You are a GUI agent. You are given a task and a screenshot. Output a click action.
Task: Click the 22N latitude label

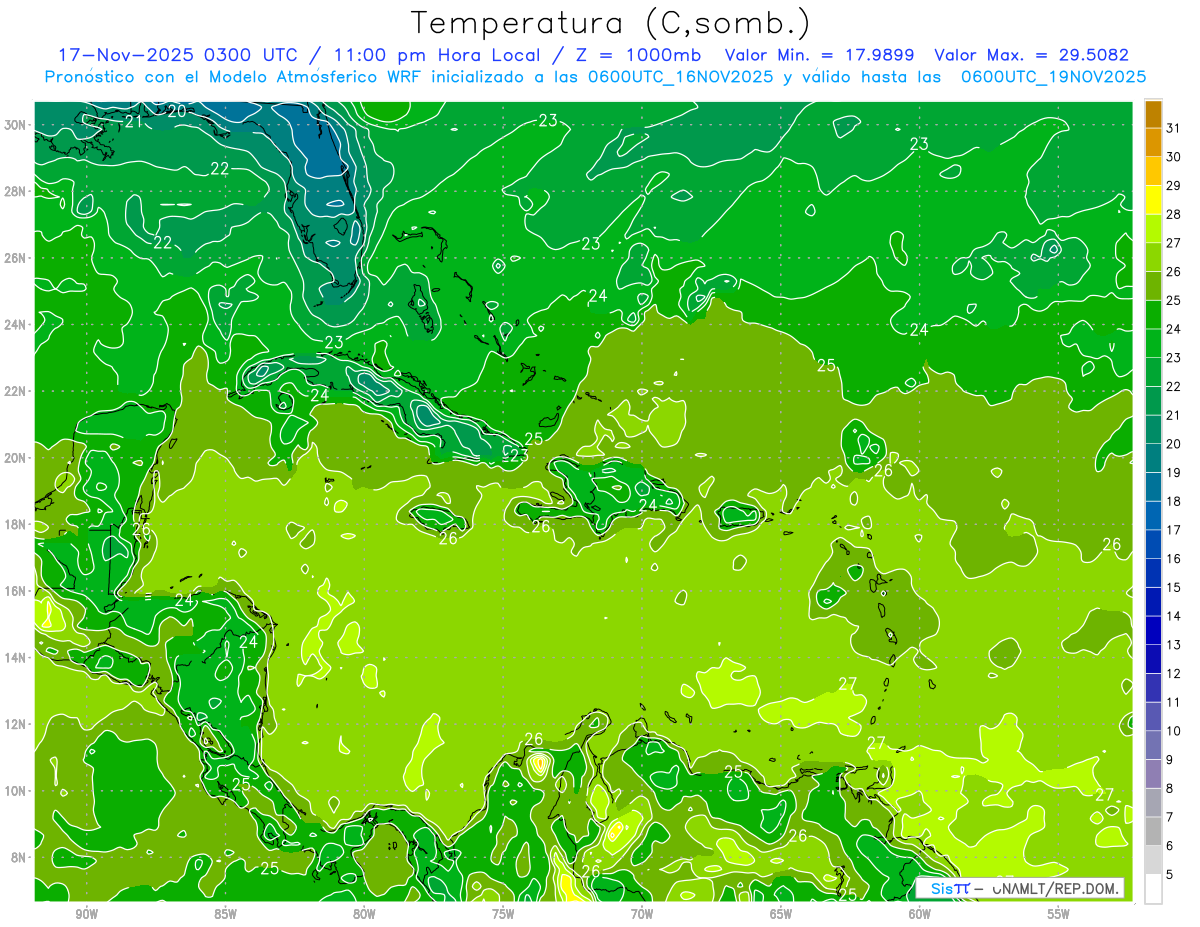click(16, 391)
